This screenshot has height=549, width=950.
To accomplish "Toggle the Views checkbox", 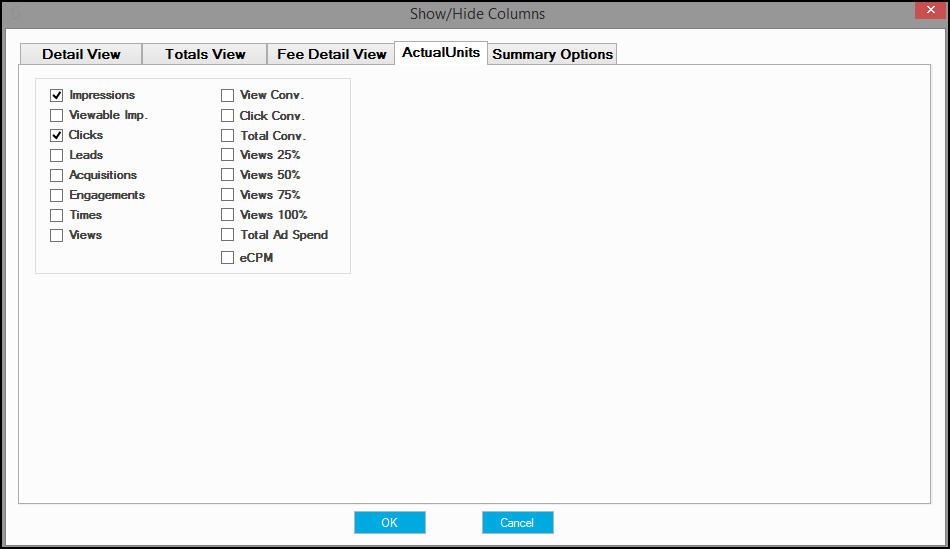I will point(56,235).
